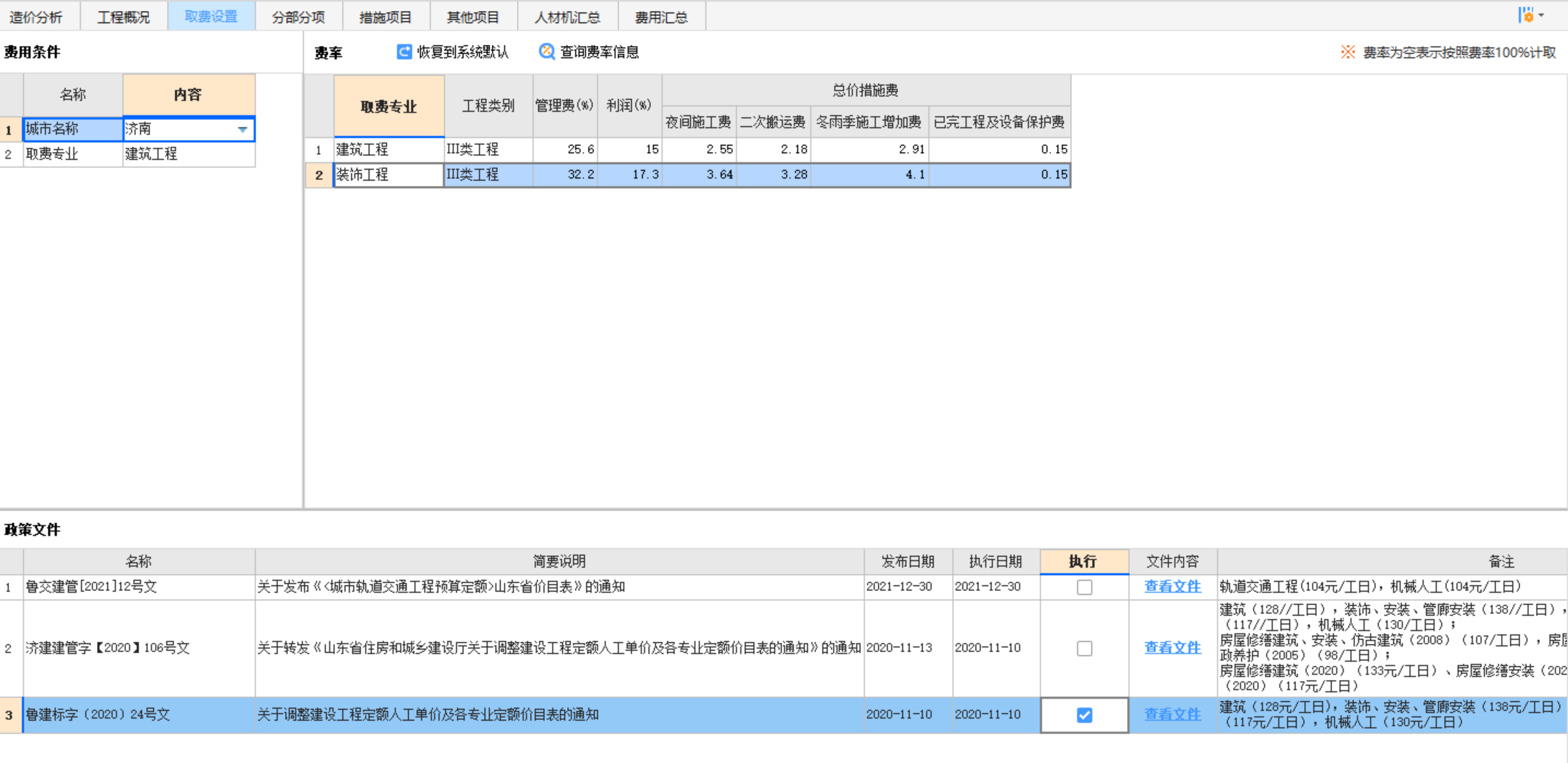Select policy row 鲁交建管[2021]12号文

tap(784, 587)
